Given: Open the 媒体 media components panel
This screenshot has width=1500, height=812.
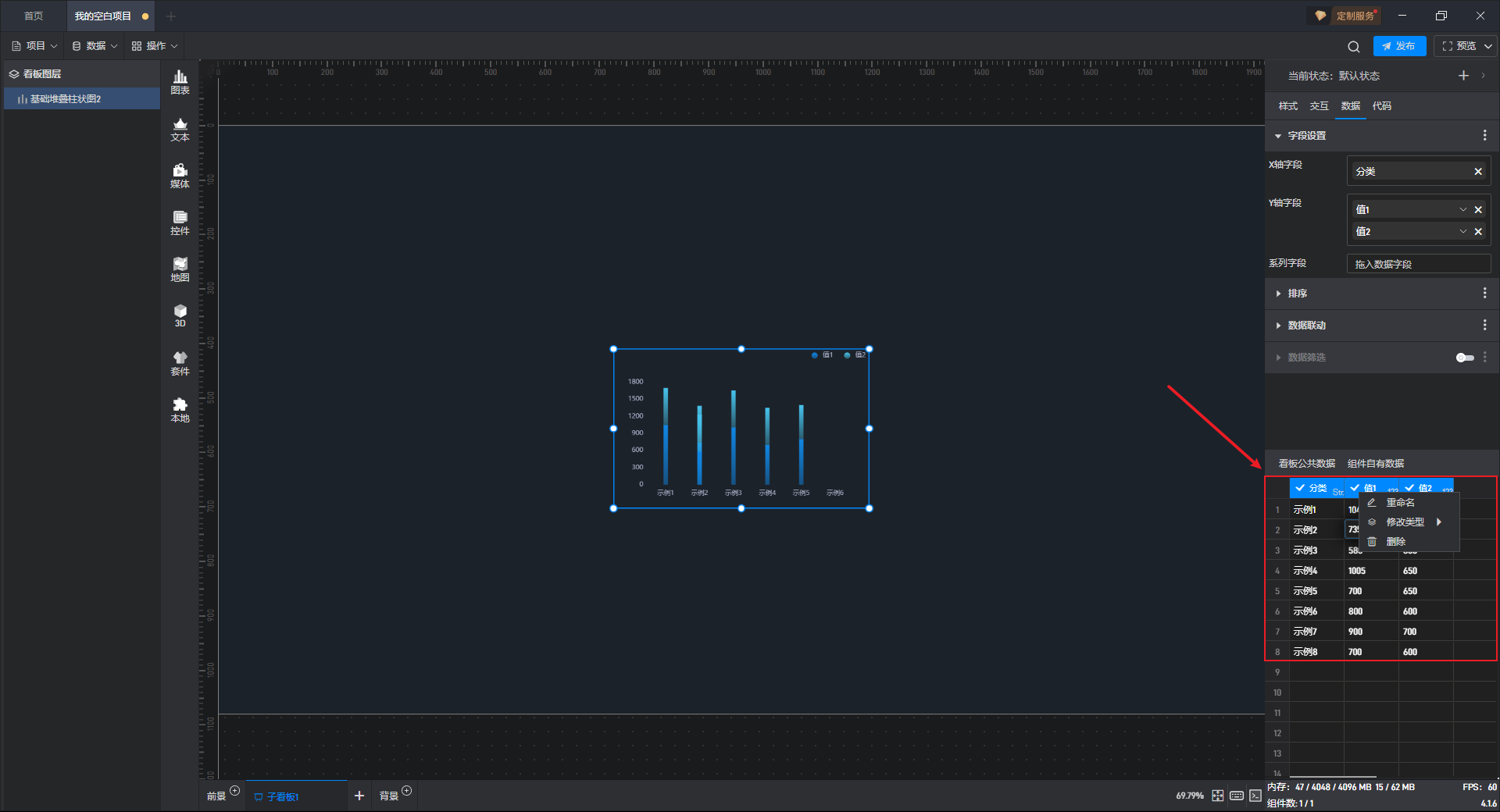Looking at the screenshot, I should pyautogui.click(x=180, y=176).
